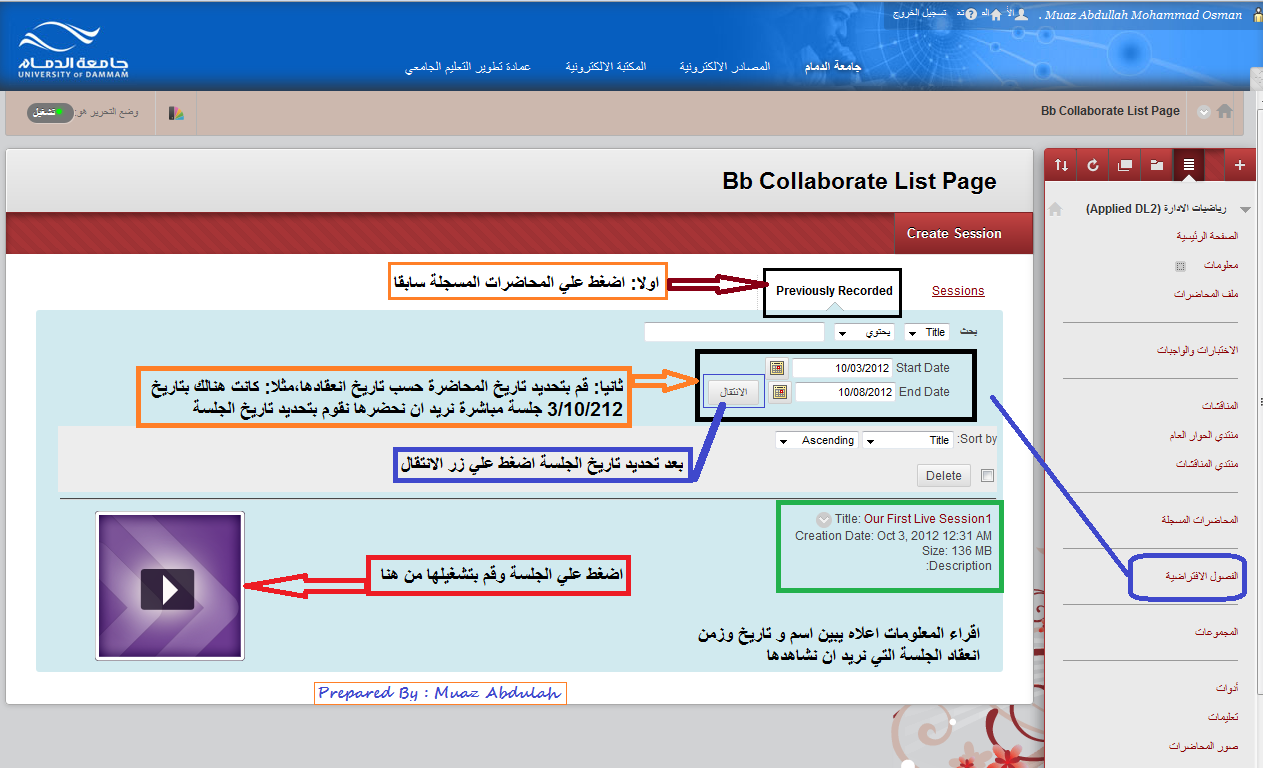Click the home icon beside the course title
The image size is (1263, 771).
pos(1054,209)
